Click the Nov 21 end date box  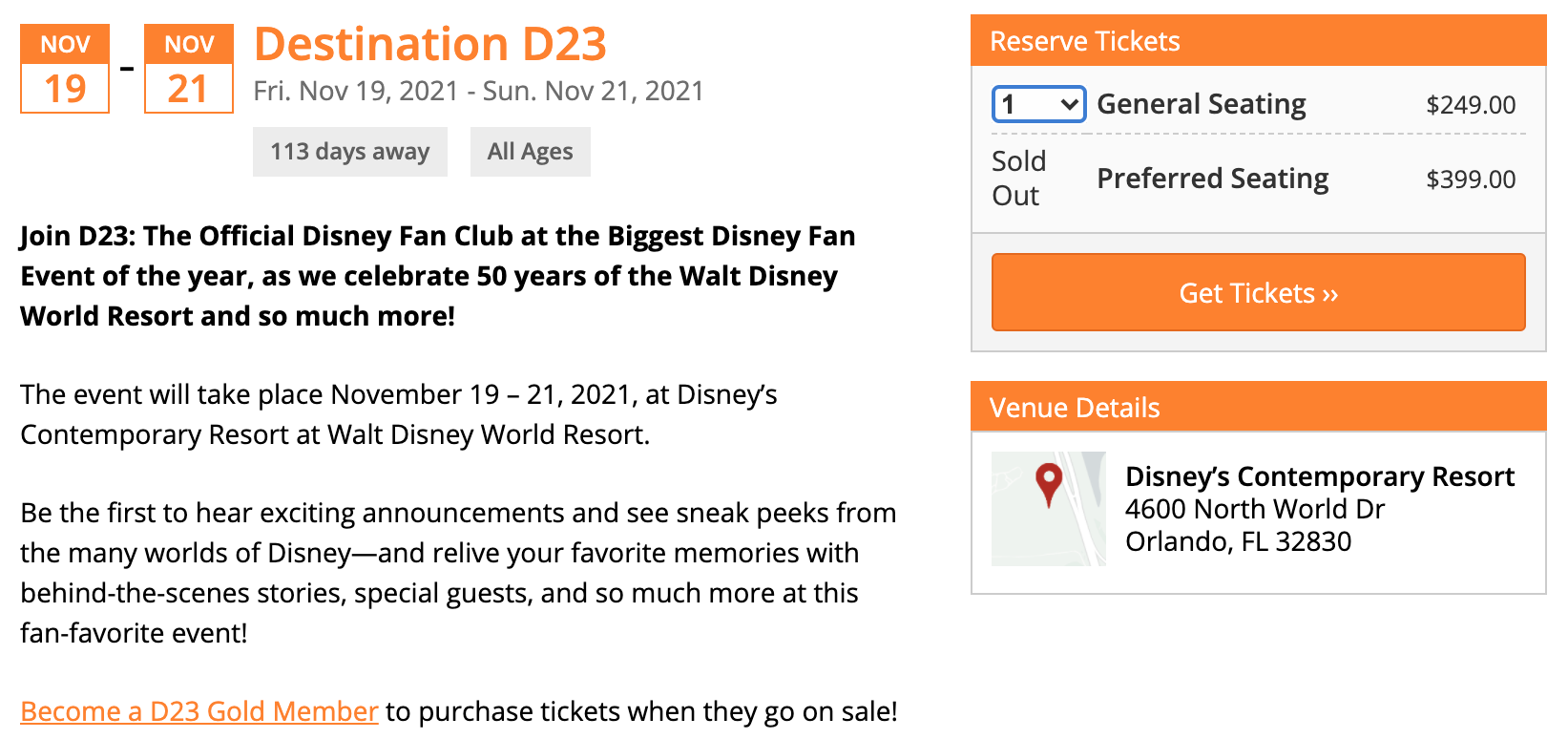[189, 70]
